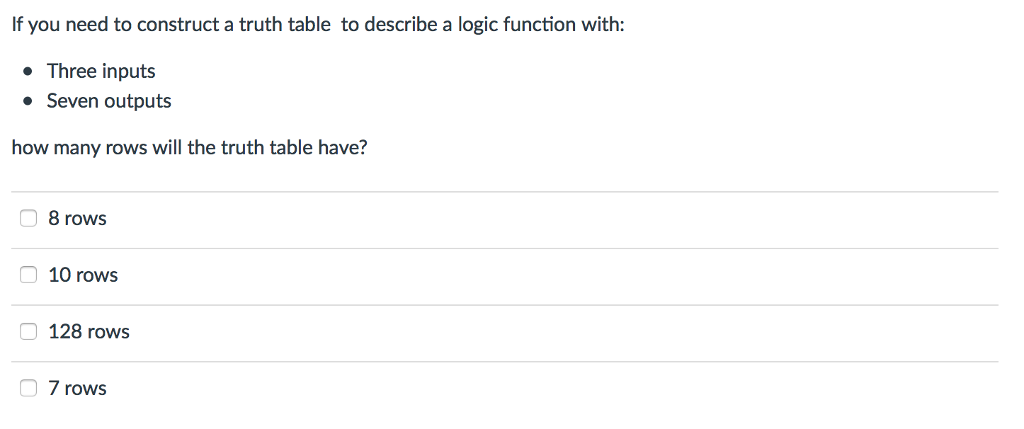This screenshot has height=429, width=1024.
Task: Click the "how many rows" question sentence
Action: [189, 148]
